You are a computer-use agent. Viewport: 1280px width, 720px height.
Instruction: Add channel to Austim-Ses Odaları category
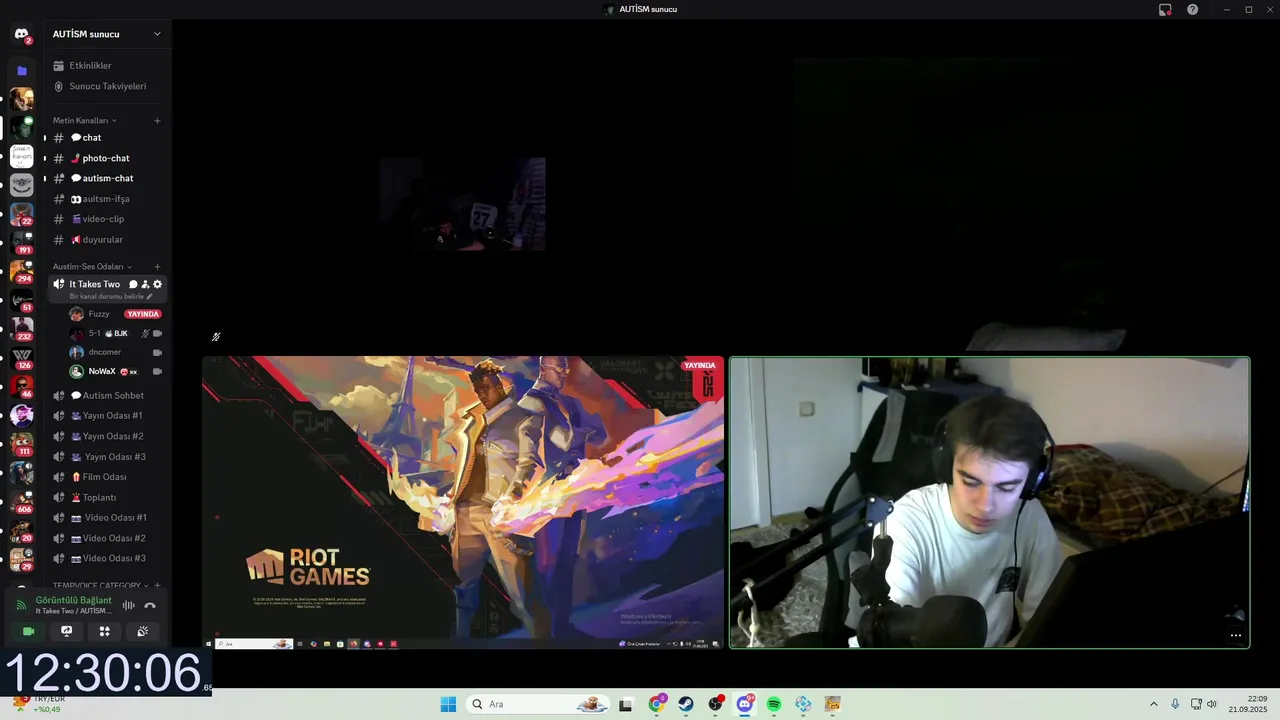pyautogui.click(x=157, y=267)
